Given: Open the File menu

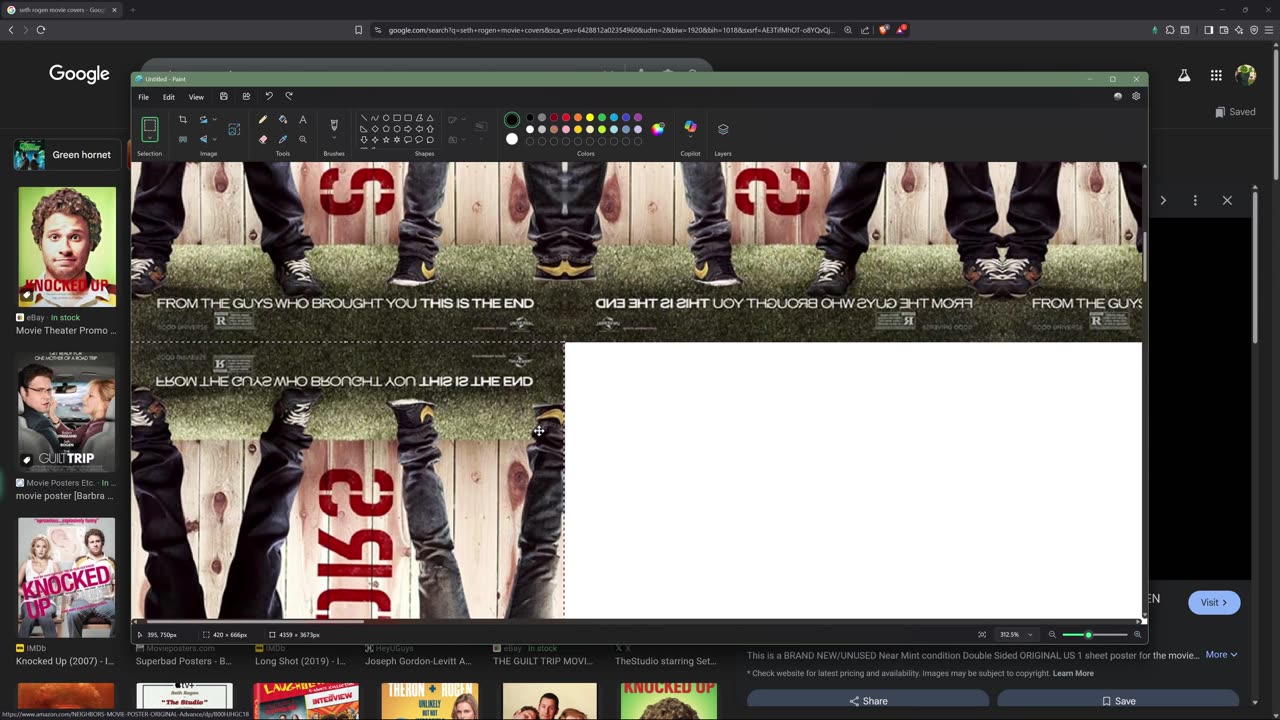Looking at the screenshot, I should point(143,97).
